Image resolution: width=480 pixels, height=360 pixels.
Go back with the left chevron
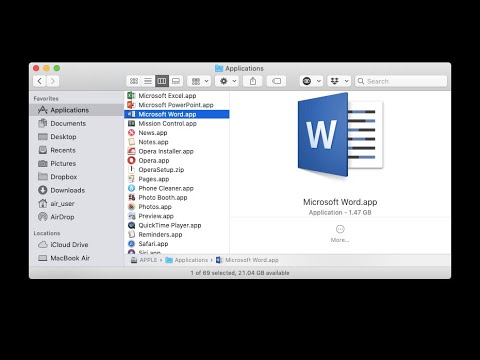point(39,81)
